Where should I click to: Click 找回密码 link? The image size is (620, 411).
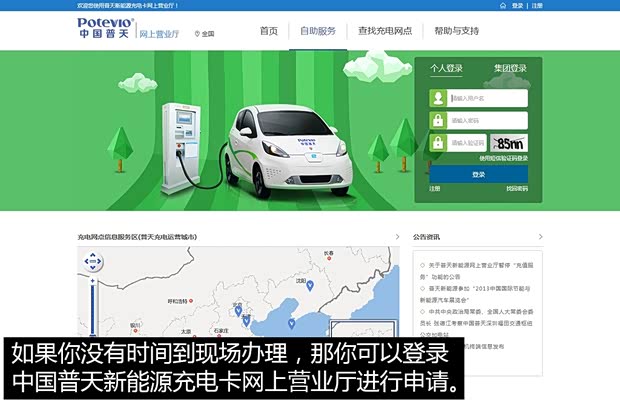(517, 189)
